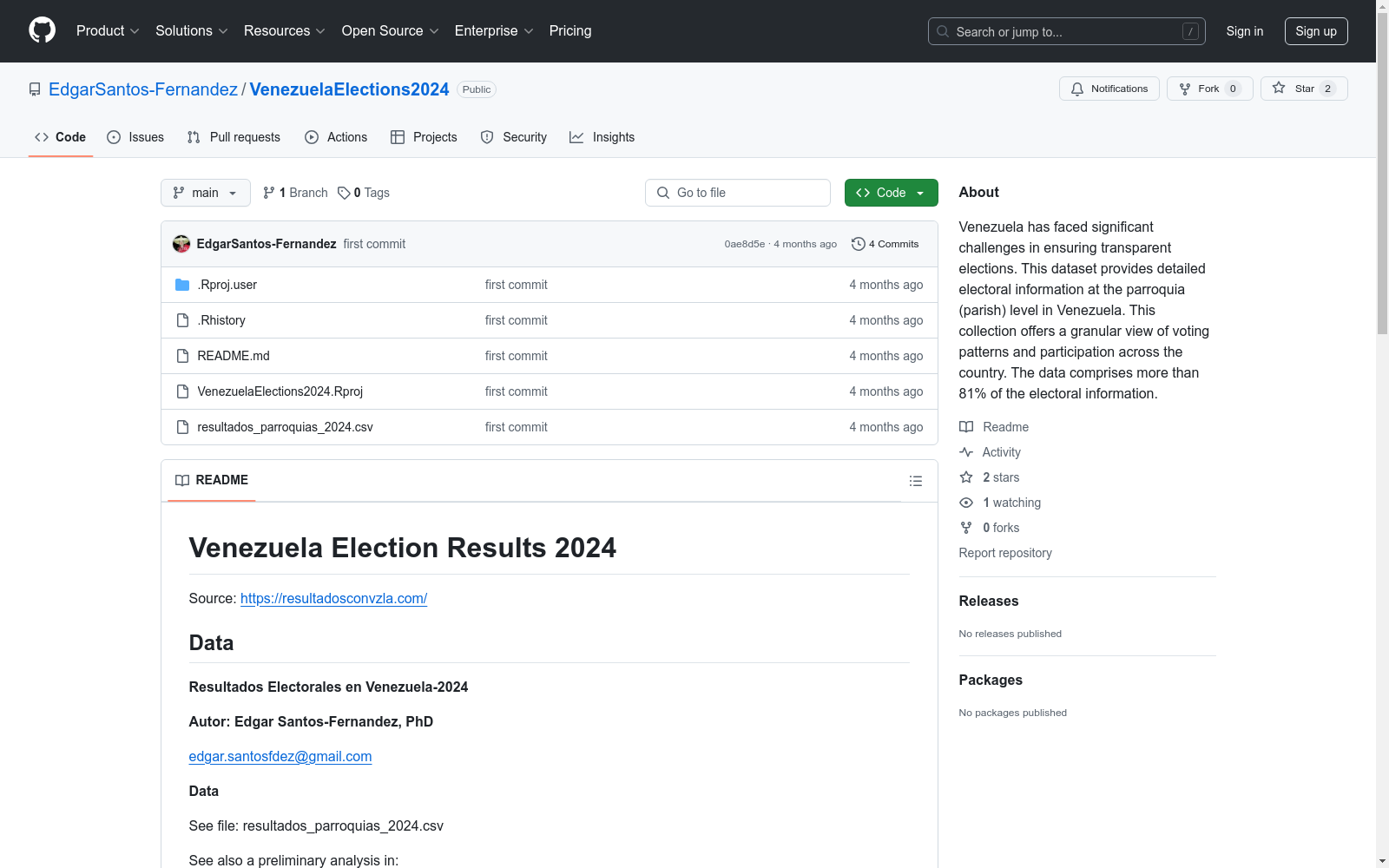Open the .Rhistory file name
This screenshot has width=1389, height=868.
221,320
